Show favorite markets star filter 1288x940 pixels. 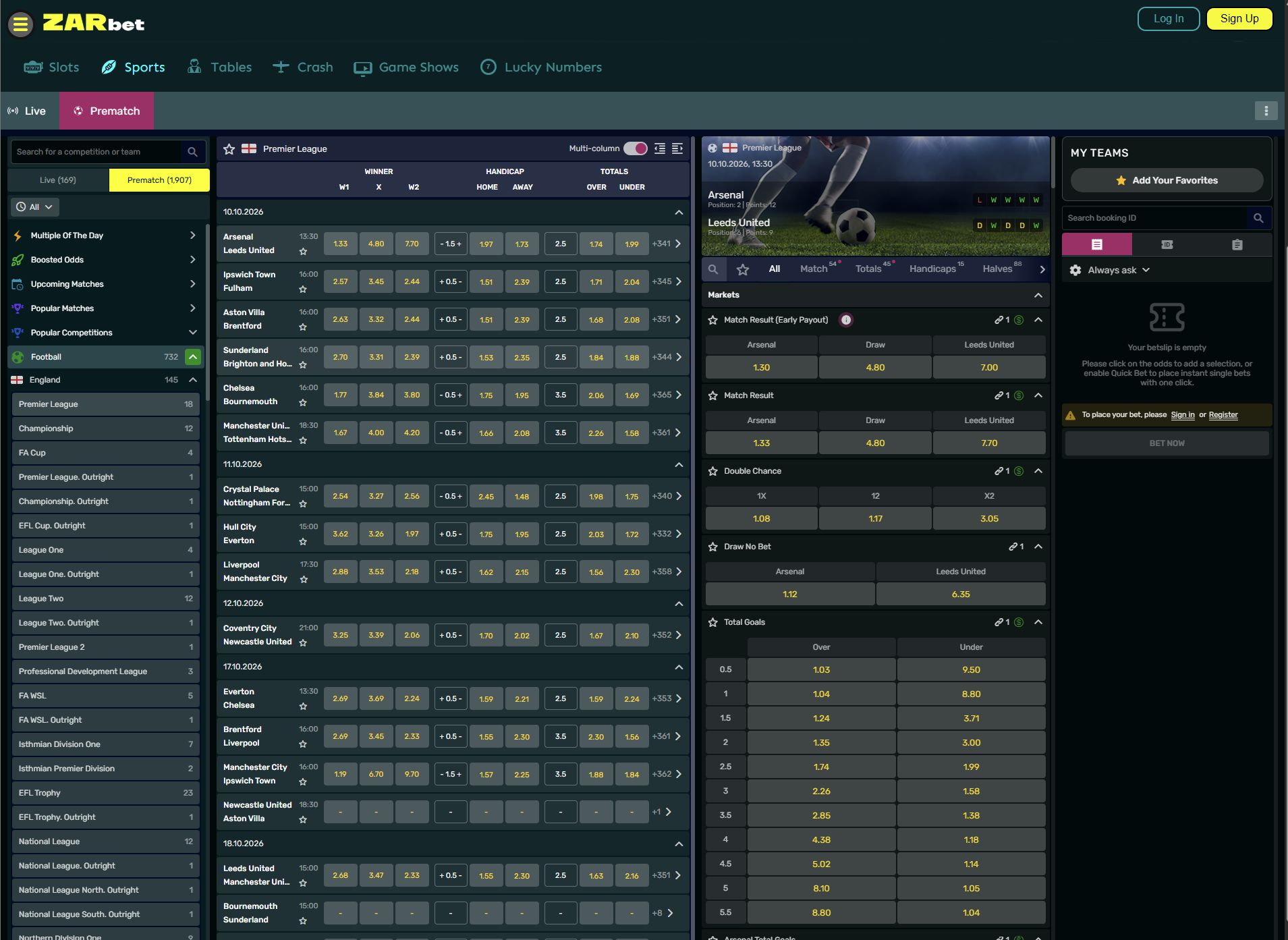[743, 269]
